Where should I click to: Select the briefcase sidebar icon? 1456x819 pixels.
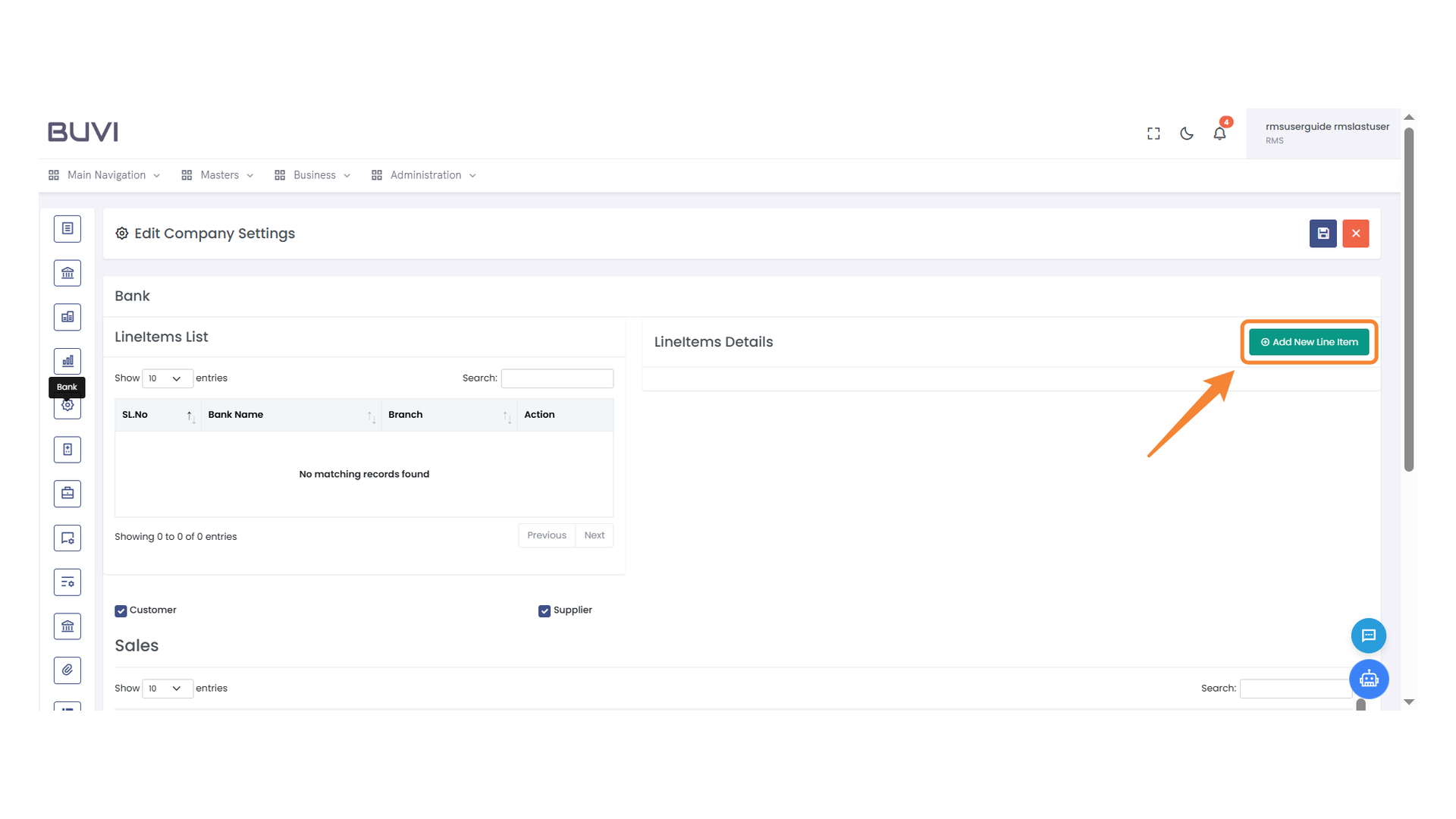[x=67, y=494]
